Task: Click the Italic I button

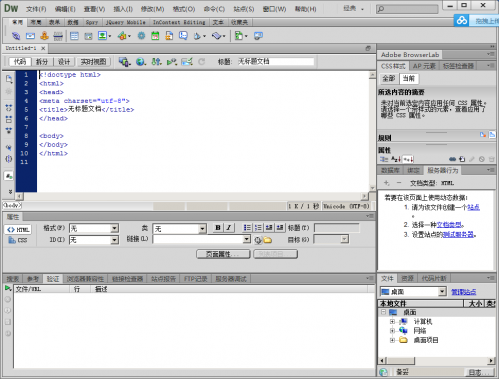Action: (229, 228)
